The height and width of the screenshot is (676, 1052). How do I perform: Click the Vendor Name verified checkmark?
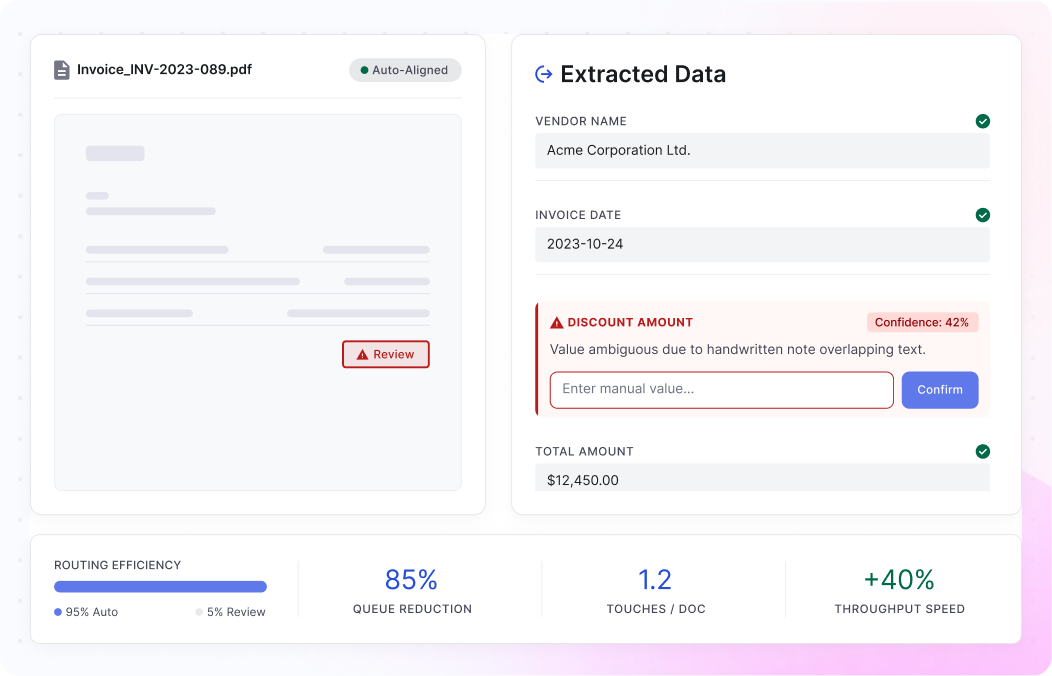click(x=983, y=121)
